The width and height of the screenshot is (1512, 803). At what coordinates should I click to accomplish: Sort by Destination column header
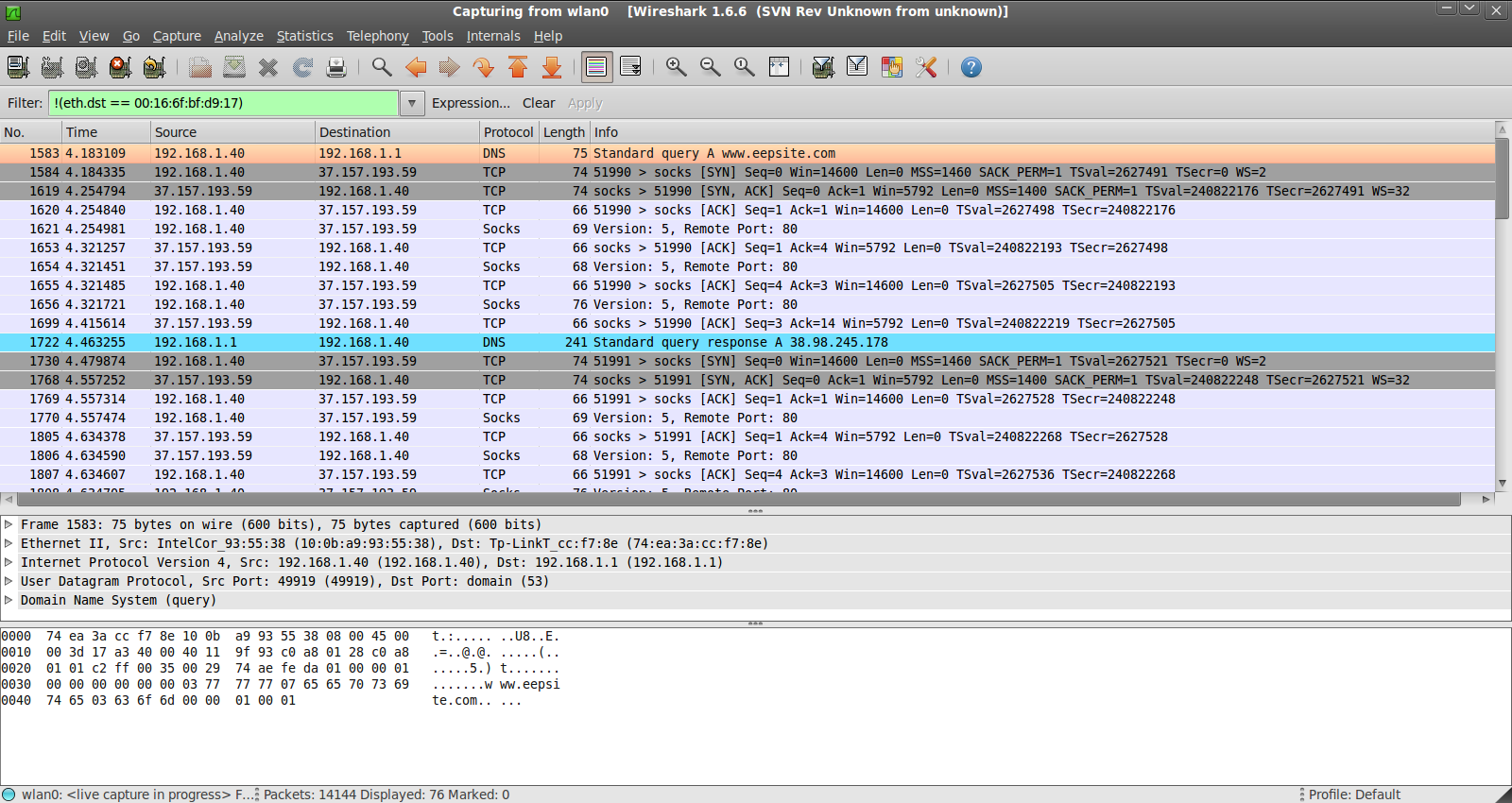[398, 132]
